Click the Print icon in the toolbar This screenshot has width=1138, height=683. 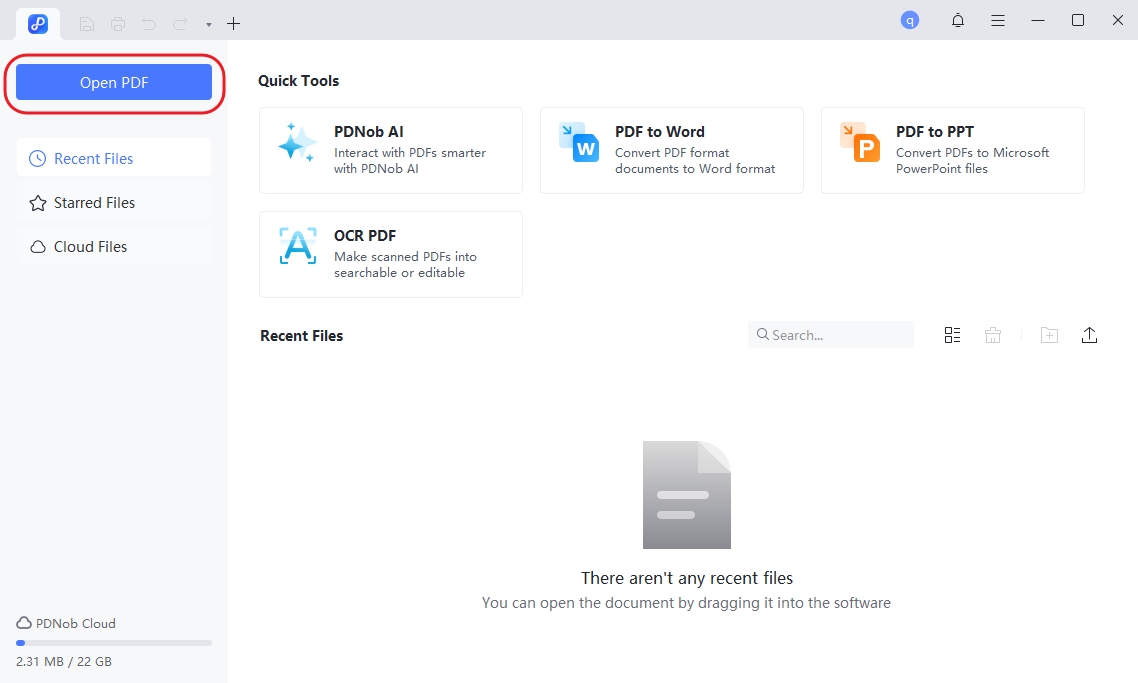point(117,23)
